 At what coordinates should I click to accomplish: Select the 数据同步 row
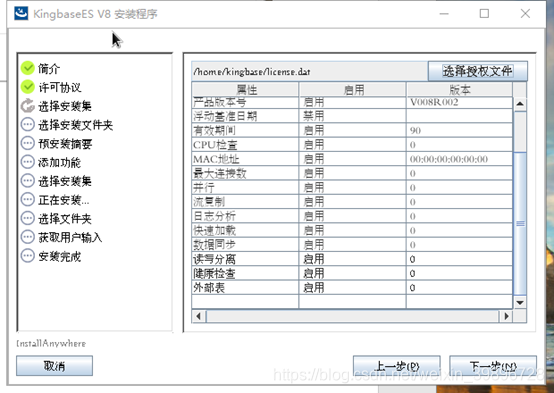tap(352, 245)
